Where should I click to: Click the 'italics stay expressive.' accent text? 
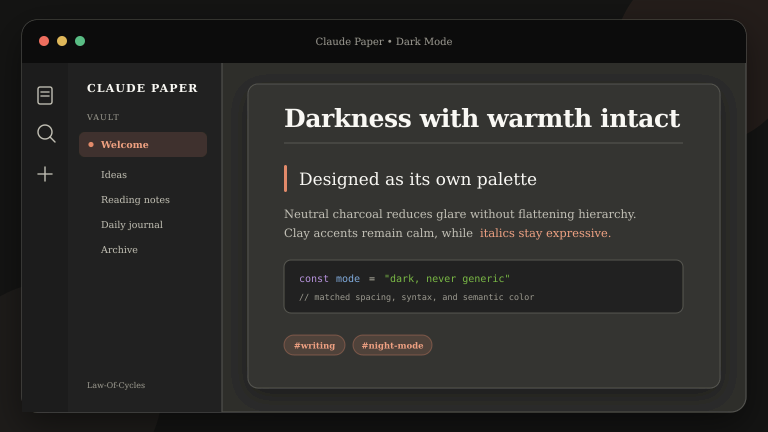(545, 233)
